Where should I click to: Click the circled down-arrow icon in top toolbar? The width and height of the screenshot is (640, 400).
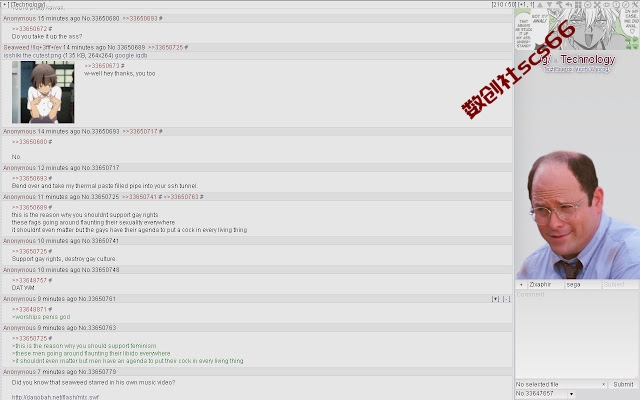click(587, 4)
